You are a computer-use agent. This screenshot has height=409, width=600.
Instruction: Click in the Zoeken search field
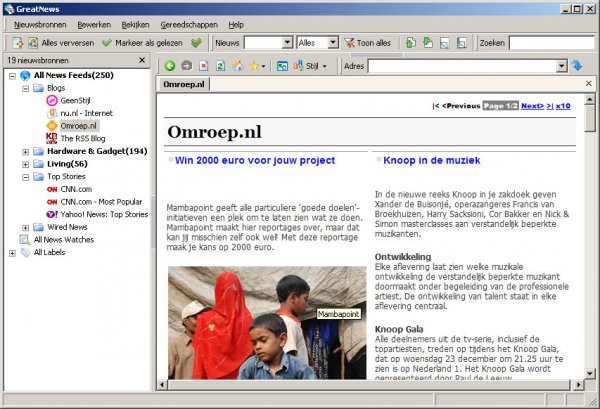[x=552, y=43]
